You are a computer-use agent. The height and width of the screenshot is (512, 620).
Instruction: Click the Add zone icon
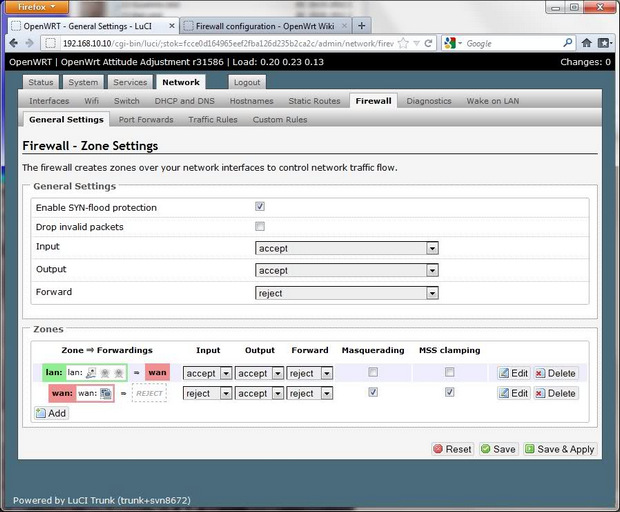[x=41, y=413]
